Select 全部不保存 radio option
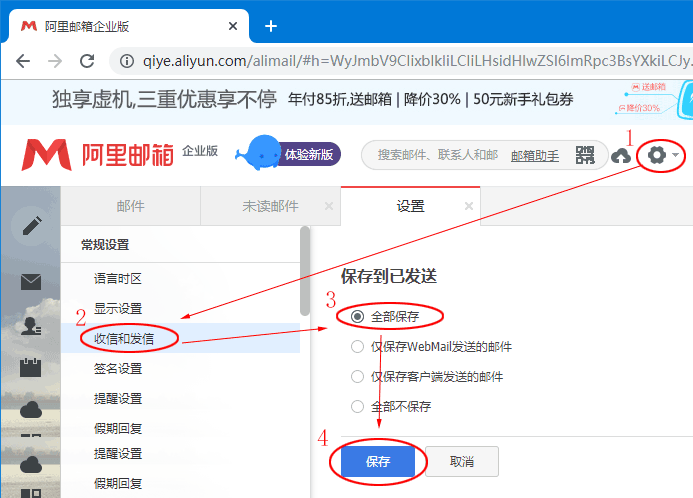Screen dimensions: 693x498 pyautogui.click(x=357, y=406)
